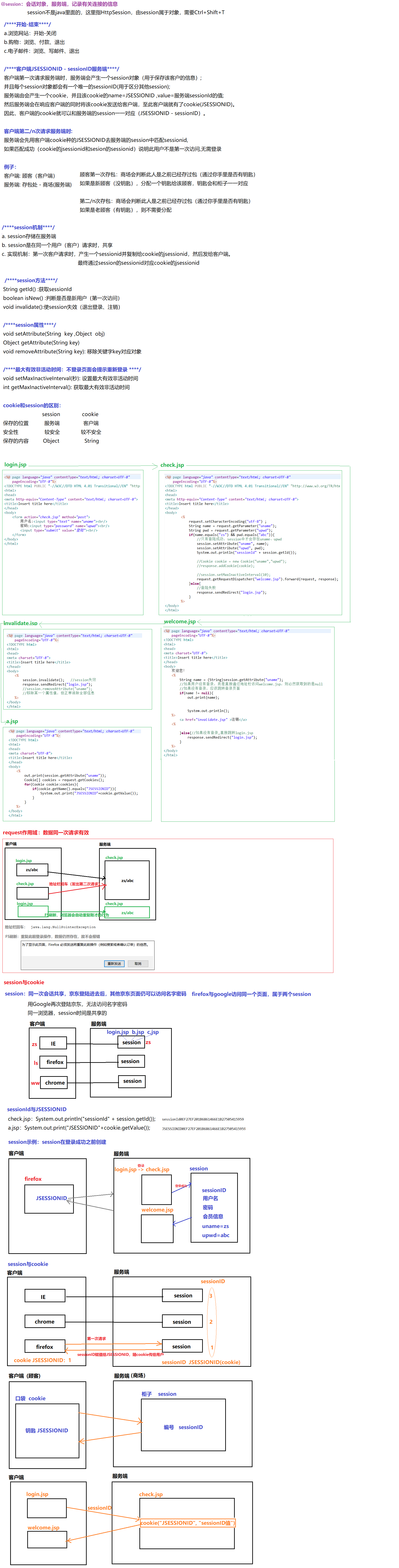Image resolution: width=399 pixels, height=1568 pixels.
Task: Select the firefox box beside ls label
Action: click(x=55, y=1062)
